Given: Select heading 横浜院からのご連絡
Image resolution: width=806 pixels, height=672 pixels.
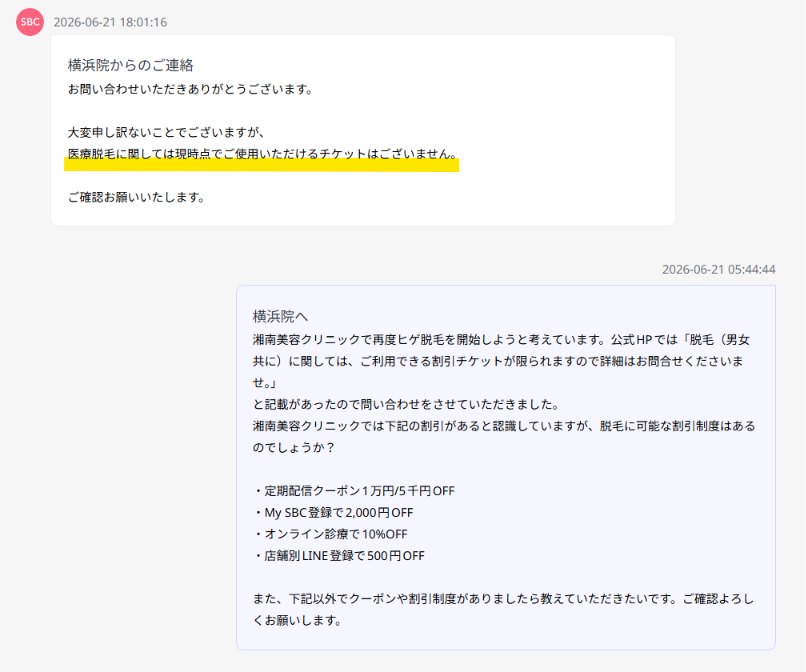Looking at the screenshot, I should [131, 65].
